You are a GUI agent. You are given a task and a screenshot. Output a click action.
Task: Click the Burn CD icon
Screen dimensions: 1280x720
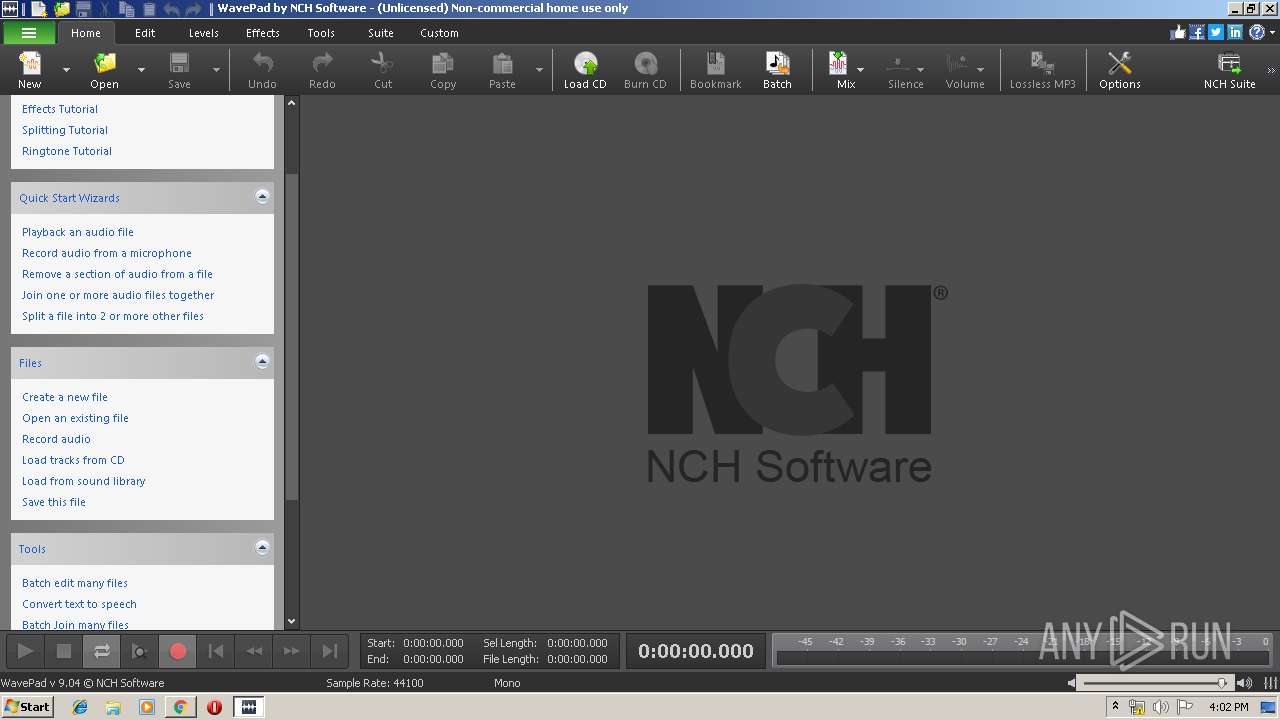645,70
